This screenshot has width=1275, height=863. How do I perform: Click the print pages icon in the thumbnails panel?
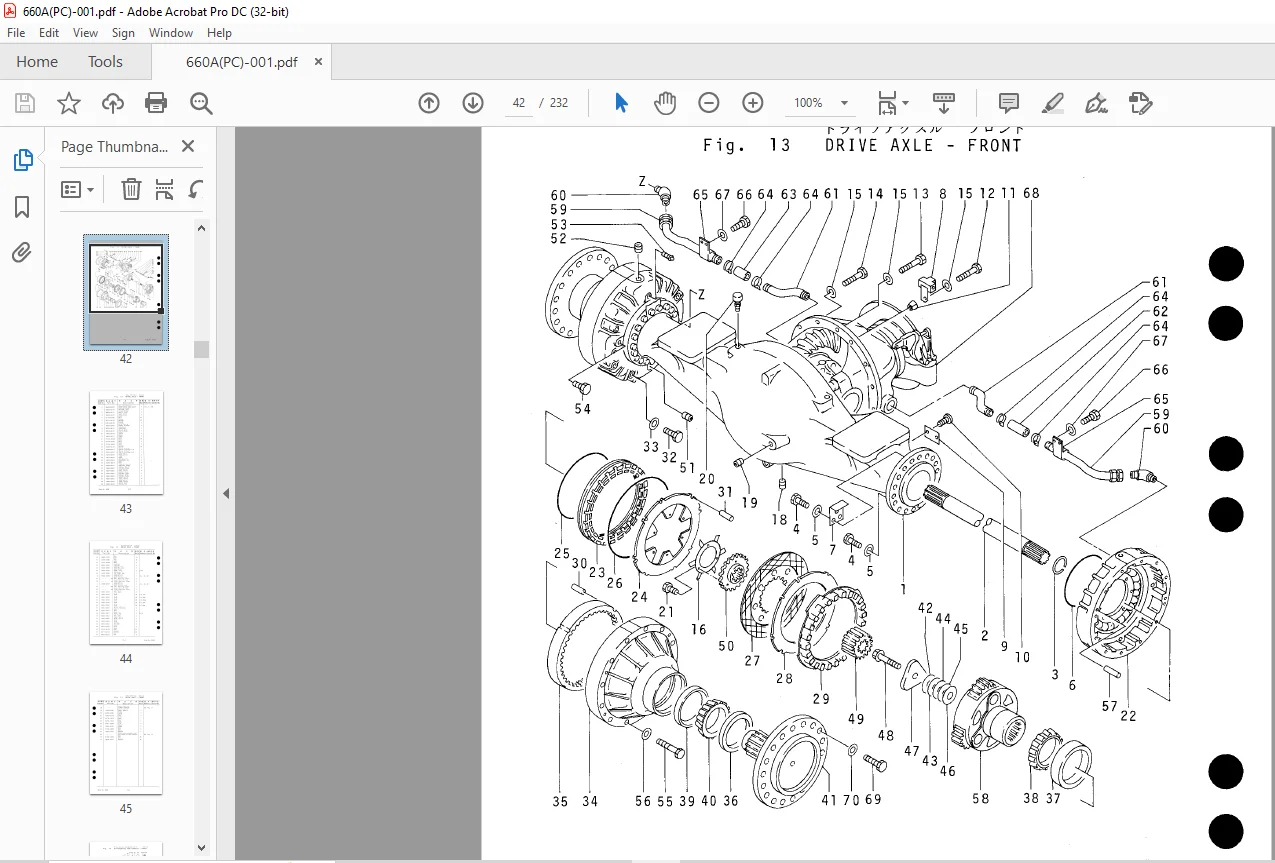tap(164, 189)
